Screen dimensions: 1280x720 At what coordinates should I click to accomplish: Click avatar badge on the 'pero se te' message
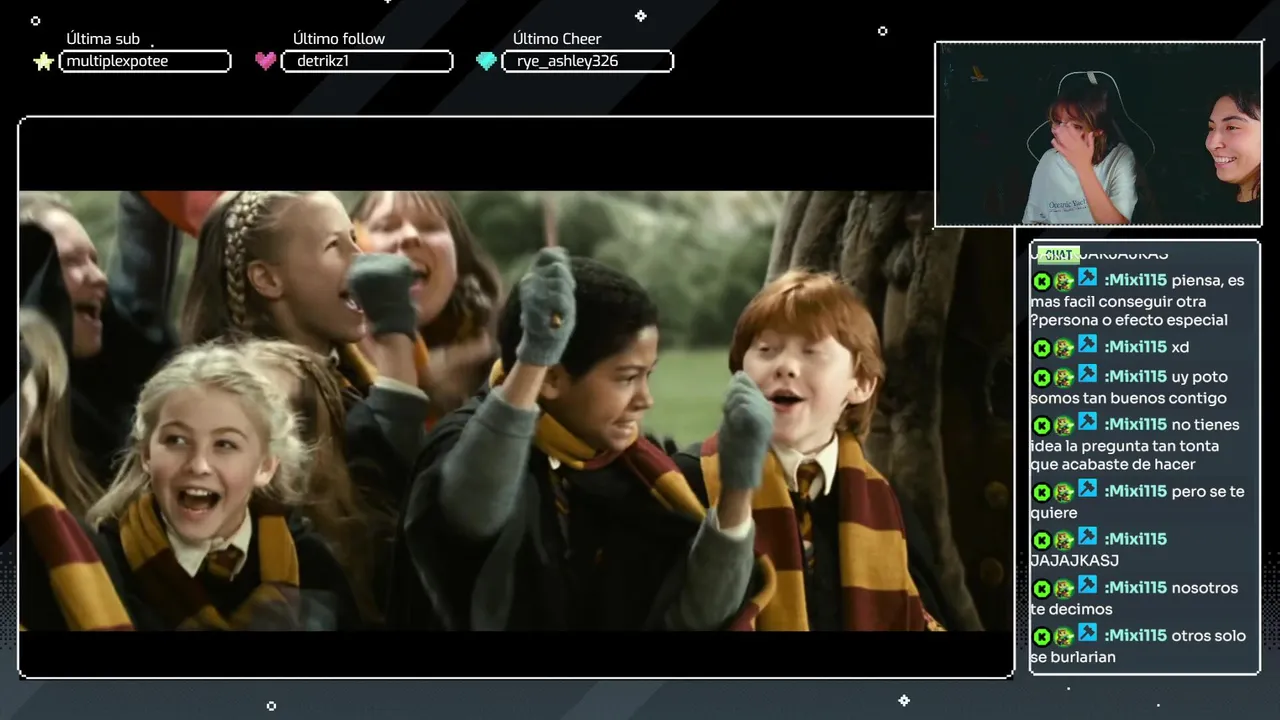1064,493
